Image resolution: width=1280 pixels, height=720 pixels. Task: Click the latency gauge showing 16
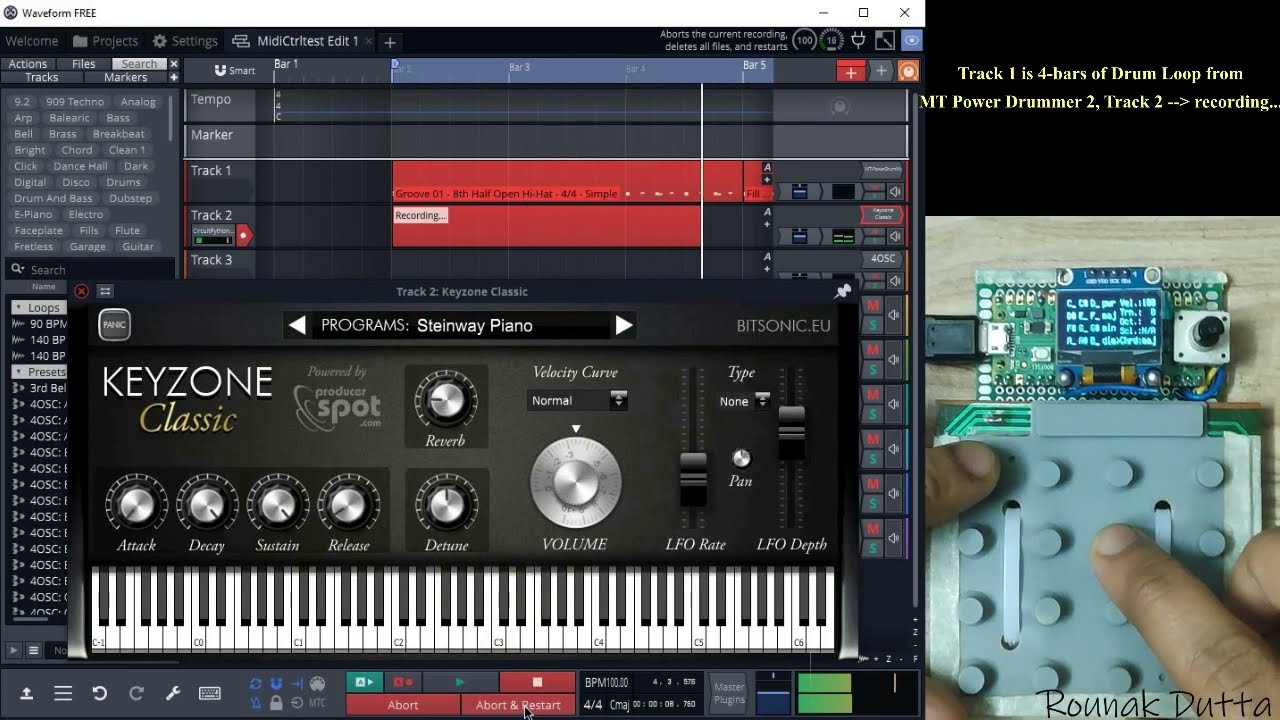[831, 41]
